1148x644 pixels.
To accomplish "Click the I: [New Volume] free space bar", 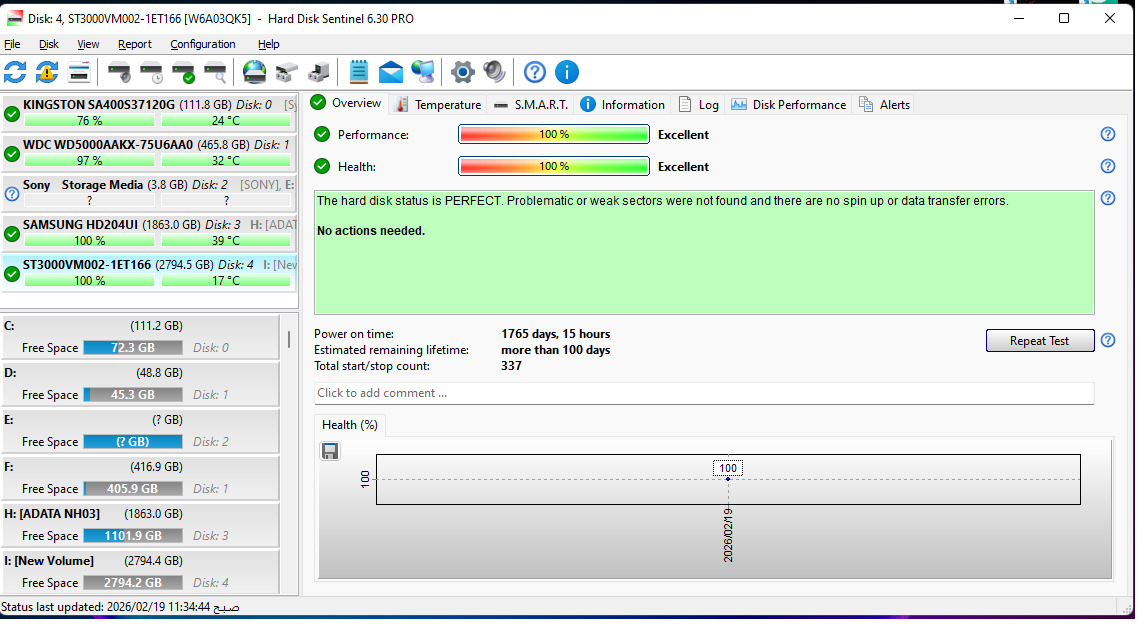I will pos(133,583).
